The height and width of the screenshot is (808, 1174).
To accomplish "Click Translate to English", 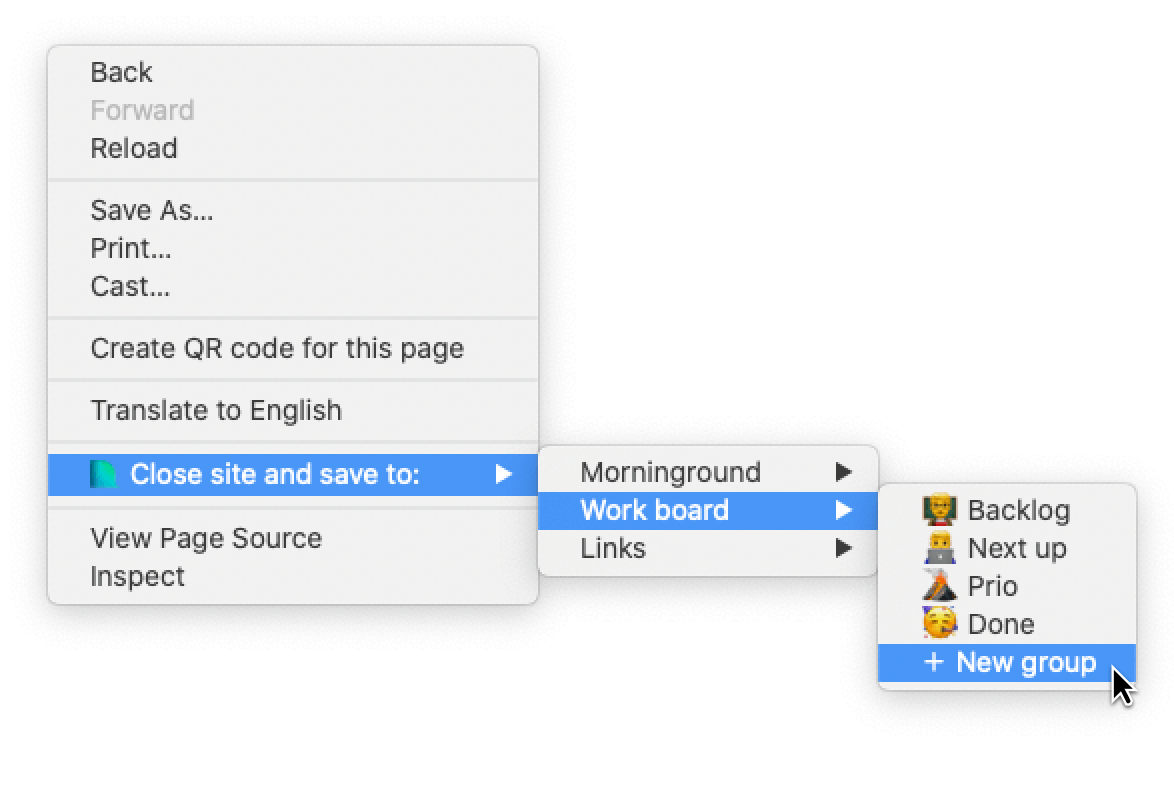I will pos(216,410).
